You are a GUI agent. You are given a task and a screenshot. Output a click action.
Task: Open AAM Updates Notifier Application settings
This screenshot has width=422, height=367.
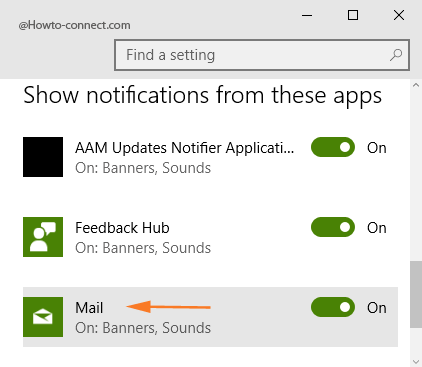[185, 148]
